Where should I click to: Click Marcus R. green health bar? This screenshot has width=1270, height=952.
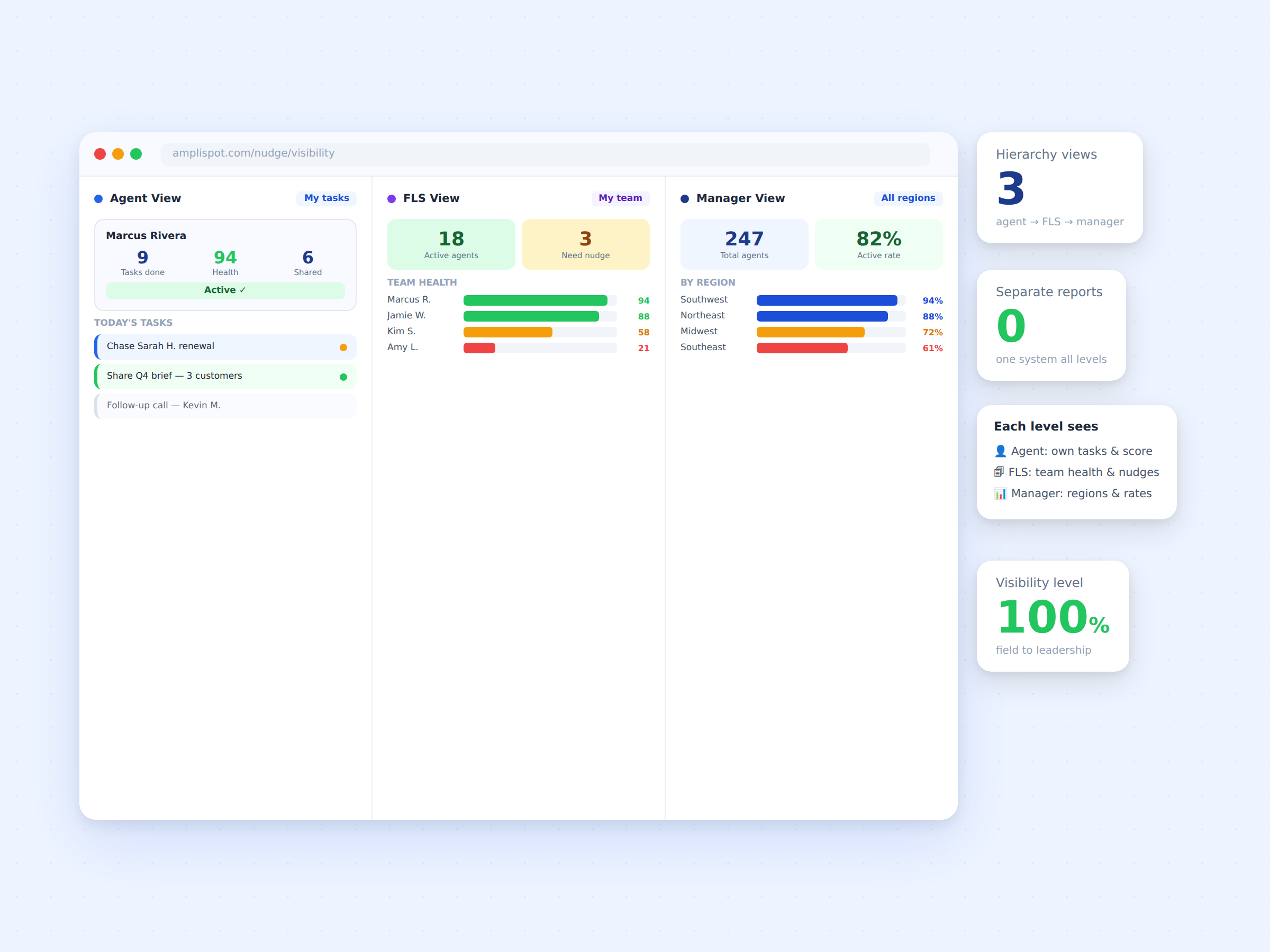(535, 300)
